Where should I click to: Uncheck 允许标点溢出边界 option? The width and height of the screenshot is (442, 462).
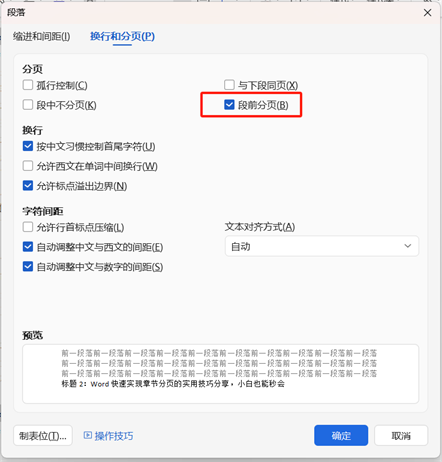[28, 186]
